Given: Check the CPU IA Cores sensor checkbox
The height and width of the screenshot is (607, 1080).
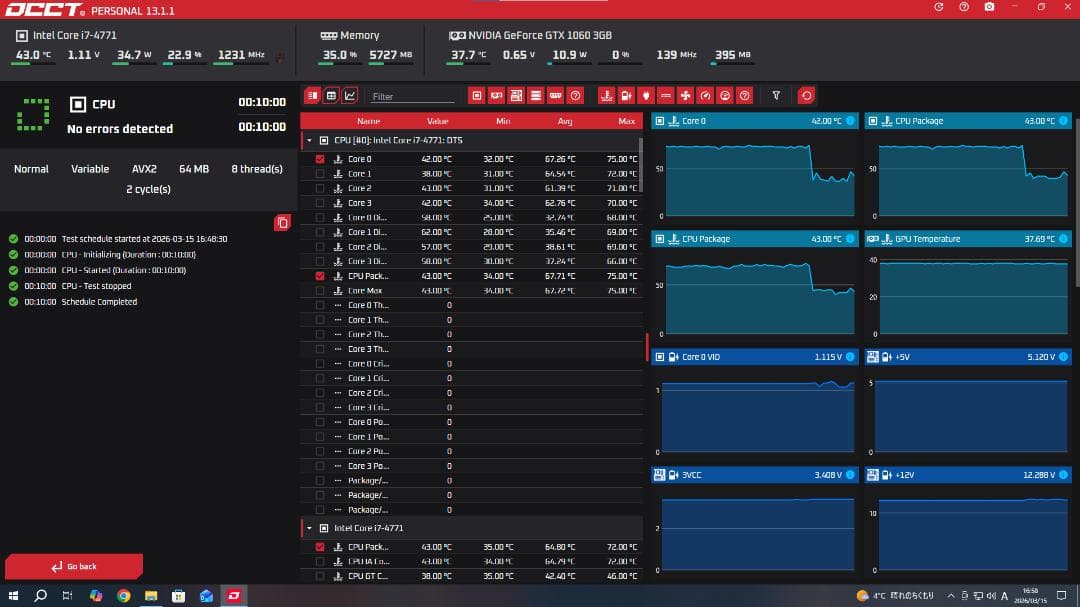Looking at the screenshot, I should [x=320, y=562].
